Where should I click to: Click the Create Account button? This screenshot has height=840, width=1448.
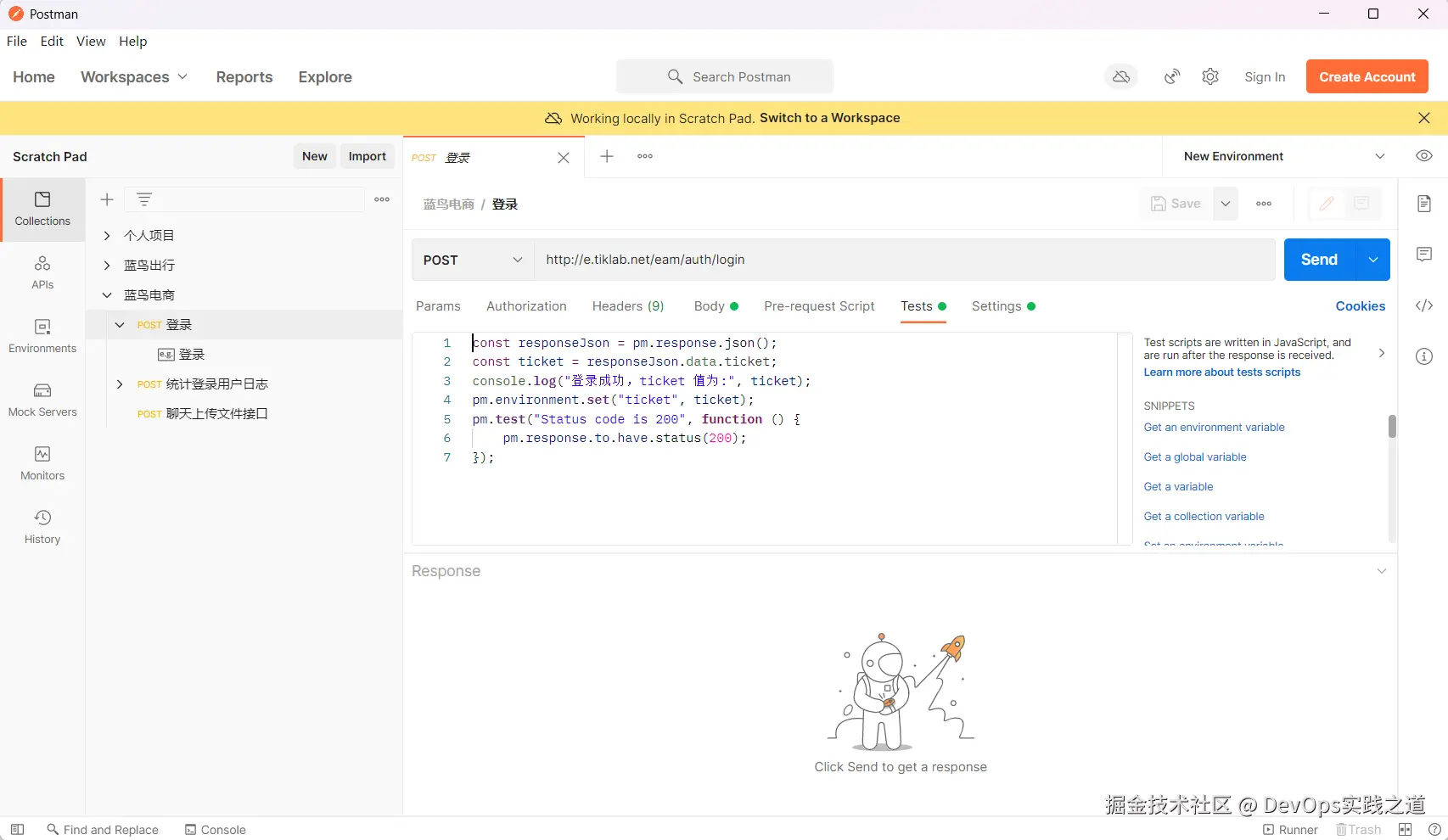click(x=1367, y=76)
